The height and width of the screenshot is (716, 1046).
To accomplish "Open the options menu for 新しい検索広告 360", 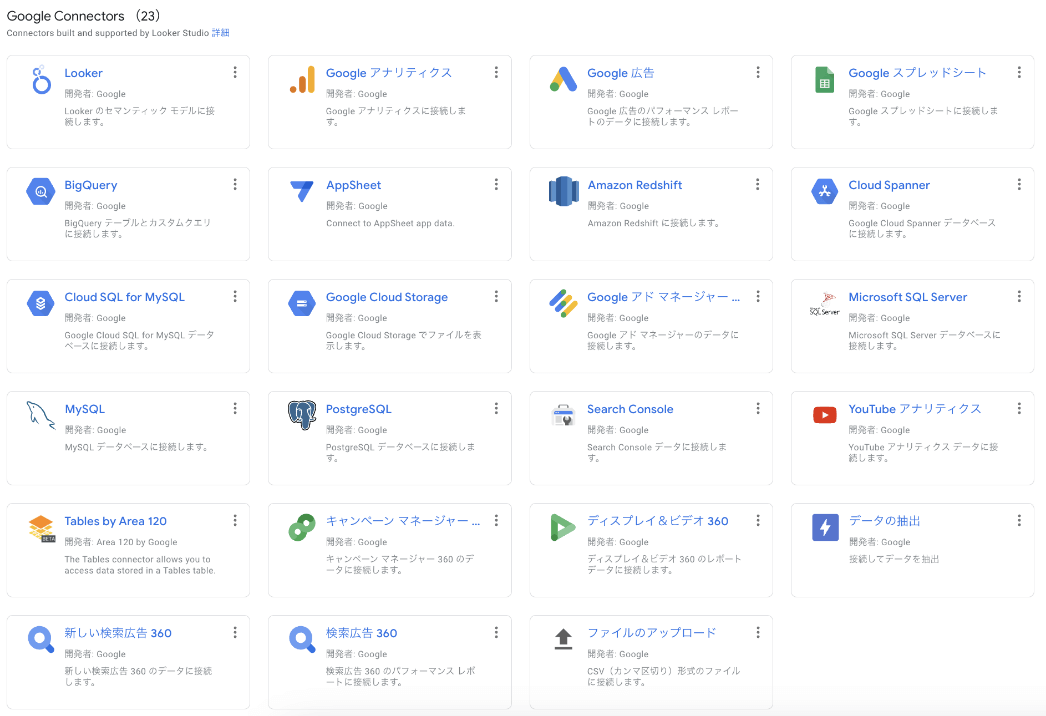I will [235, 633].
